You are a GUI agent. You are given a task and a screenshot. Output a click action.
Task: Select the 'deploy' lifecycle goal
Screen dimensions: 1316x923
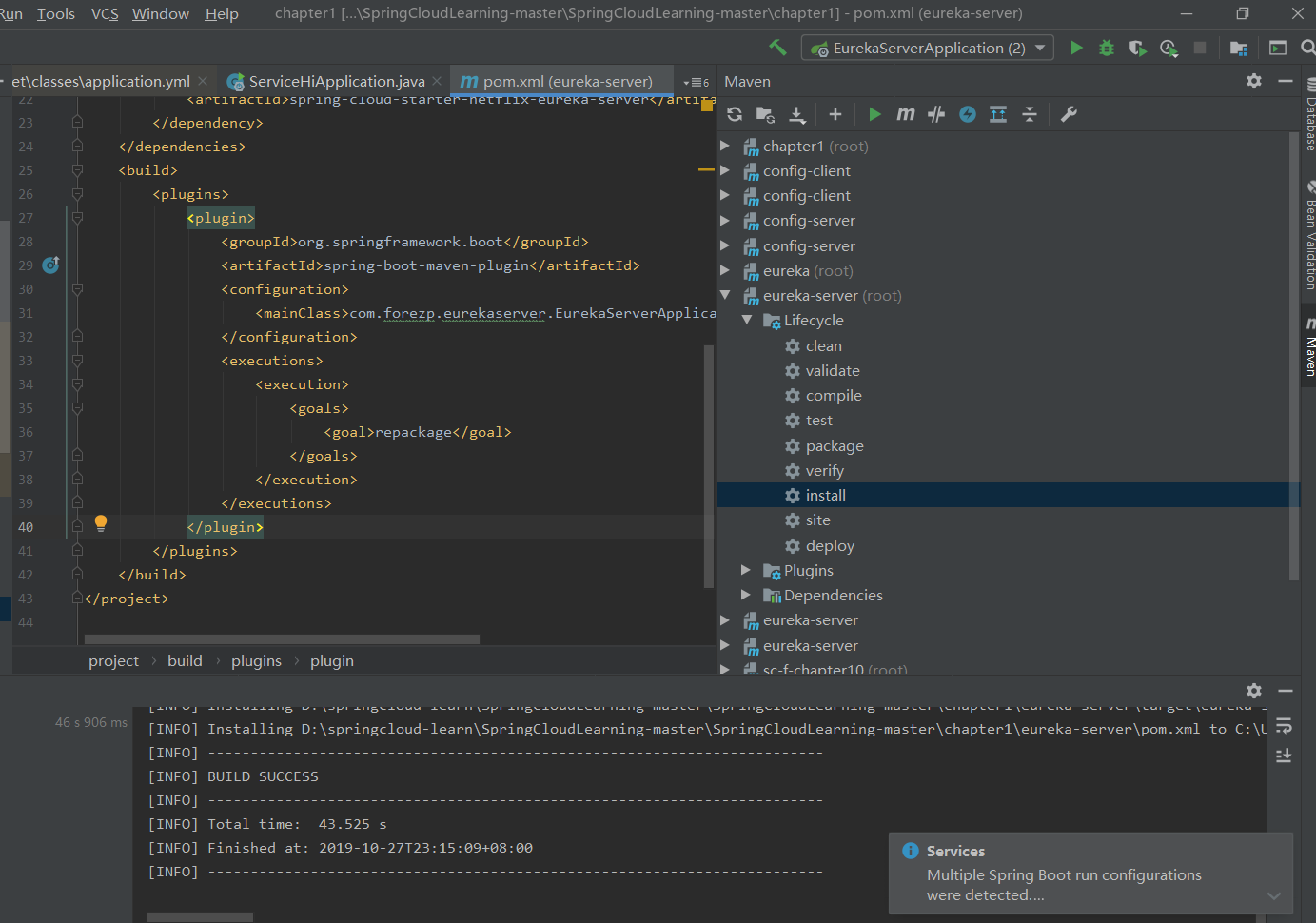[x=830, y=545]
